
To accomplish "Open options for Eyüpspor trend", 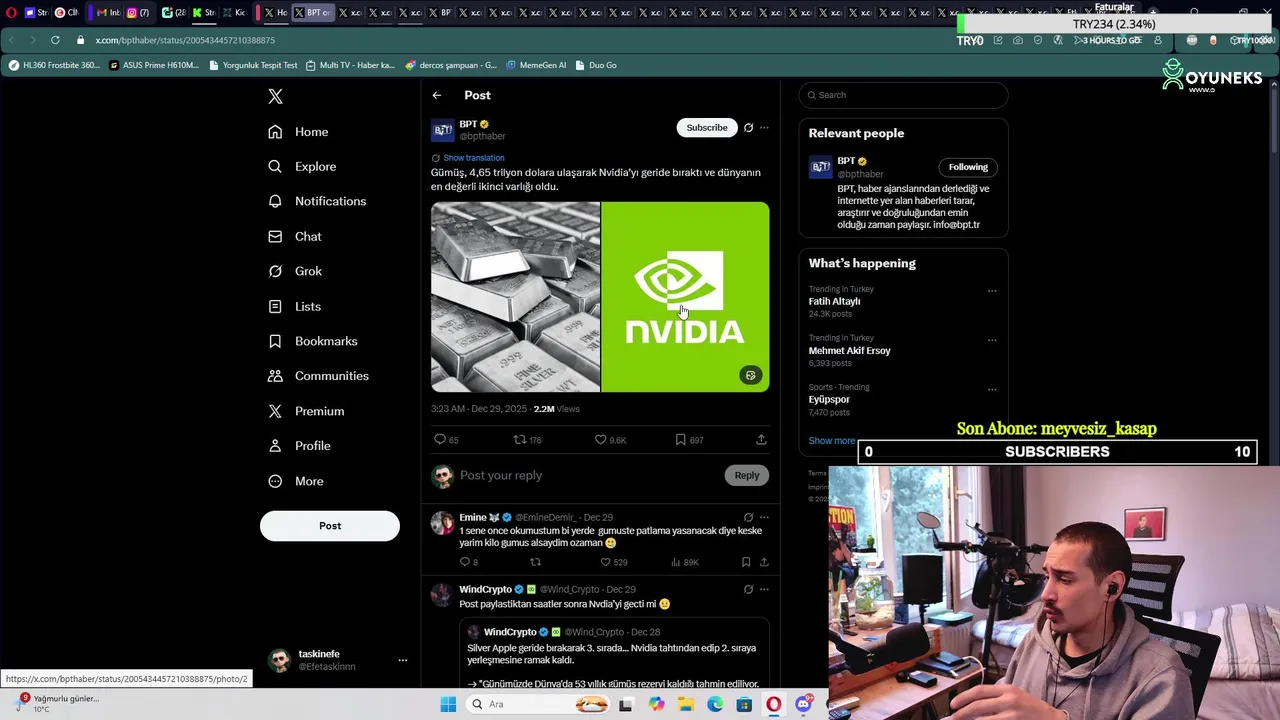I will click(992, 389).
